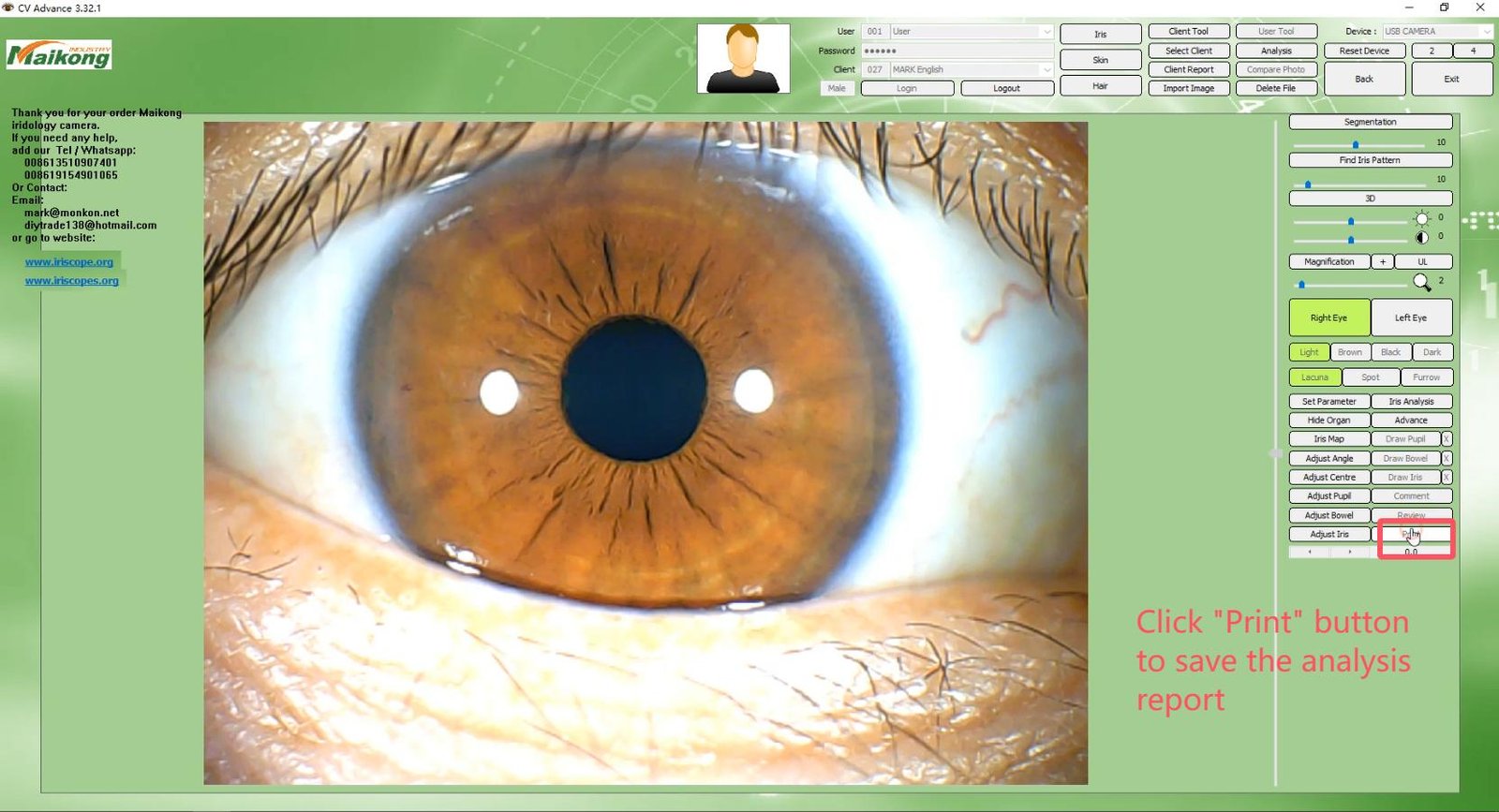The width and height of the screenshot is (1499, 812).
Task: Choose the Black iris color option
Action: 1391,352
